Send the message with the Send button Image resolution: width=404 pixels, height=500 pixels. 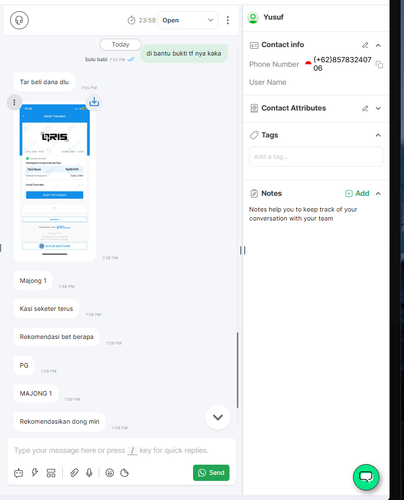tap(211, 473)
